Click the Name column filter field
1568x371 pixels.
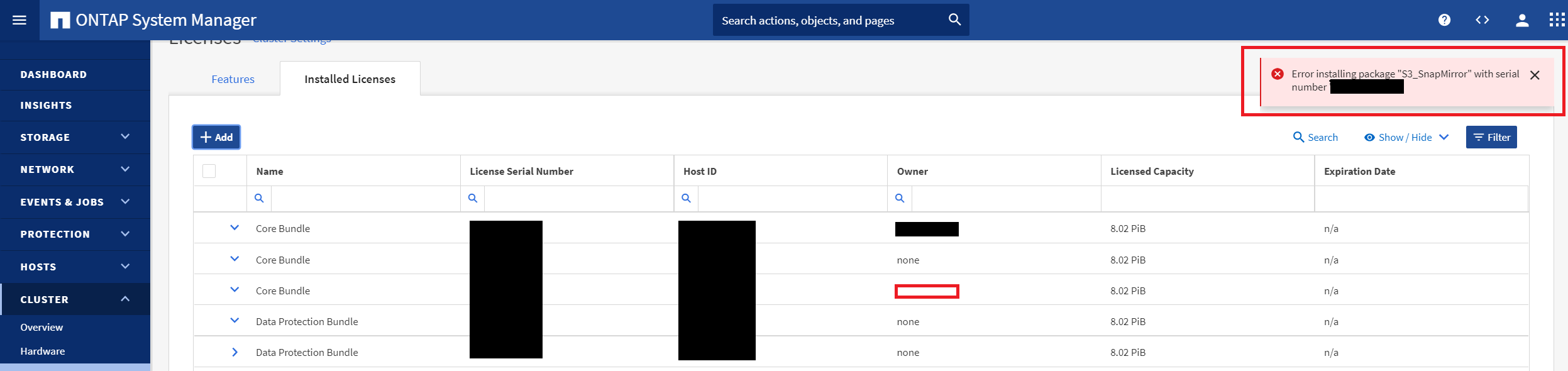[x=365, y=199]
